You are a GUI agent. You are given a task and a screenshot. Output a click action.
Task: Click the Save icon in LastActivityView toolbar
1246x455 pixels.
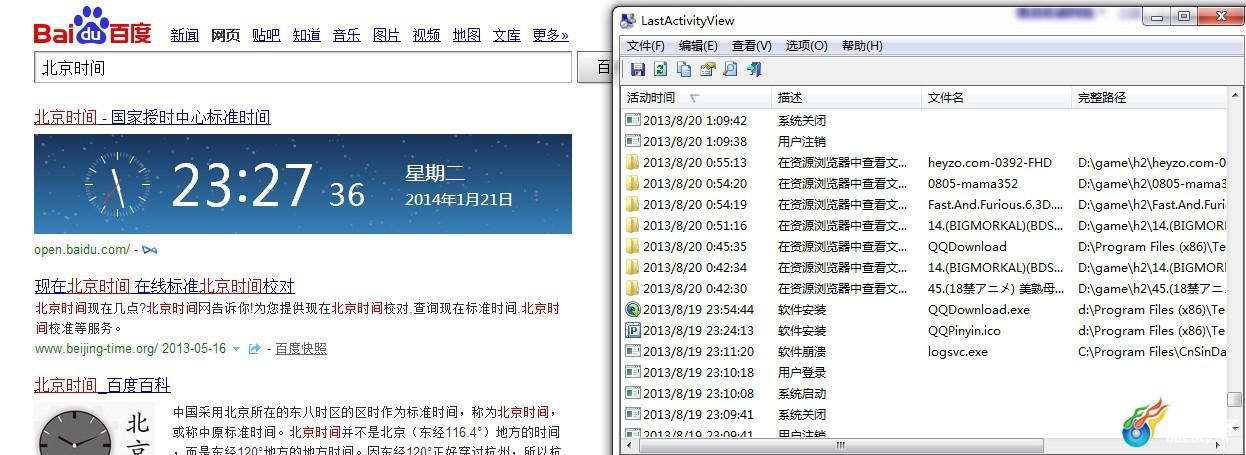point(637,69)
